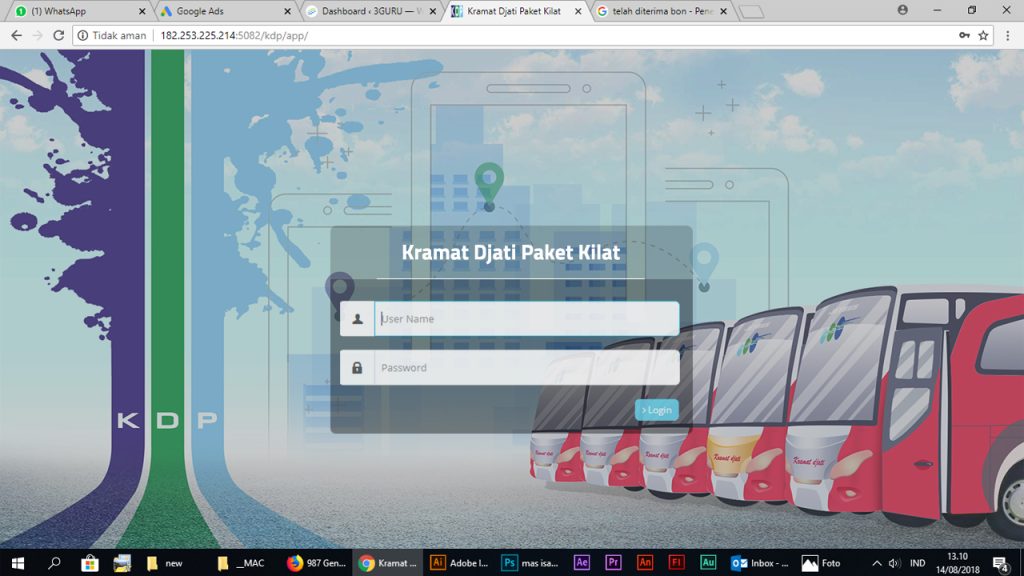The width and height of the screenshot is (1024, 576).
Task: Go back to the previous page
Action: click(x=16, y=35)
